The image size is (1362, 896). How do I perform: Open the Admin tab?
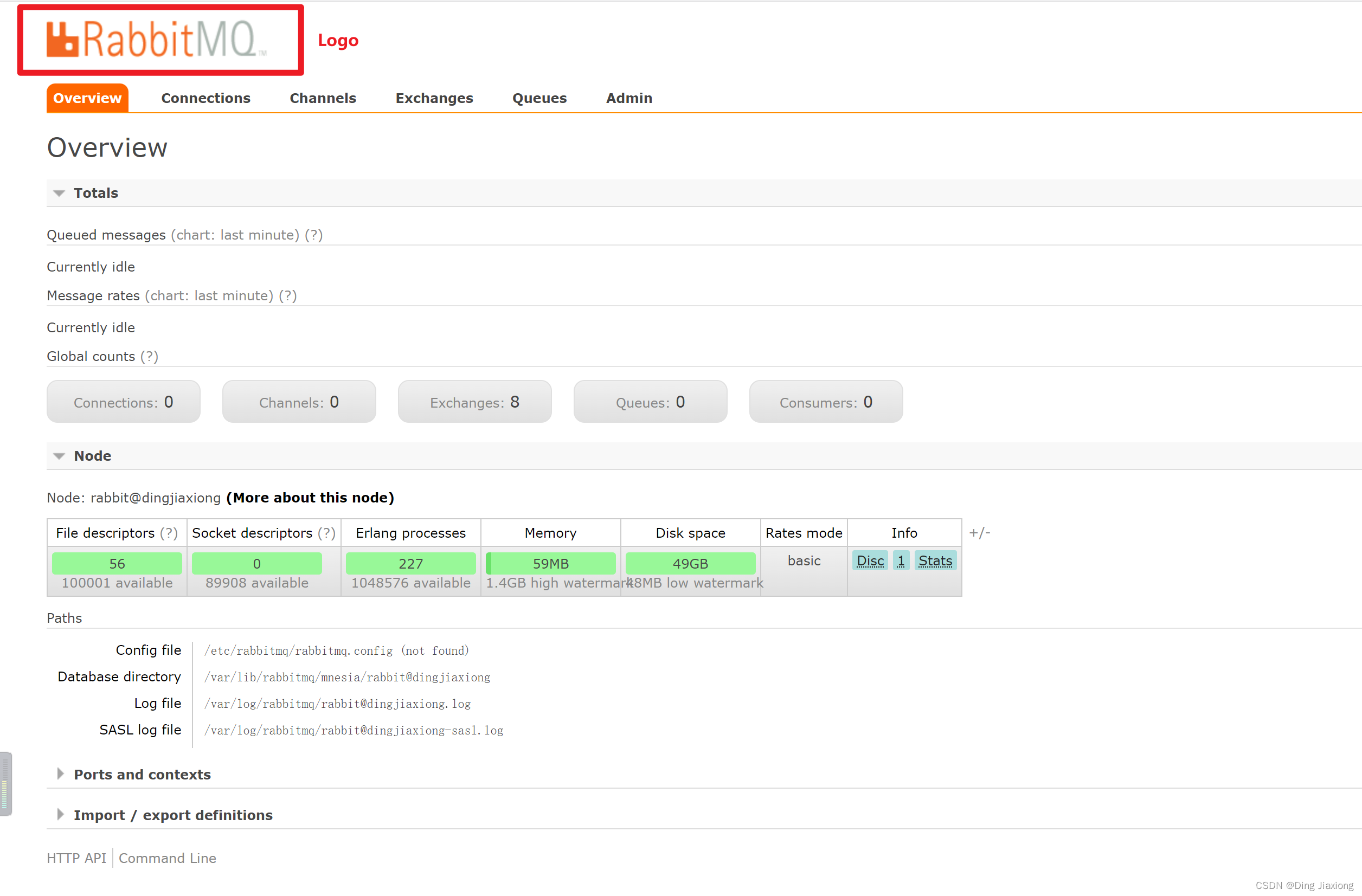(x=629, y=98)
